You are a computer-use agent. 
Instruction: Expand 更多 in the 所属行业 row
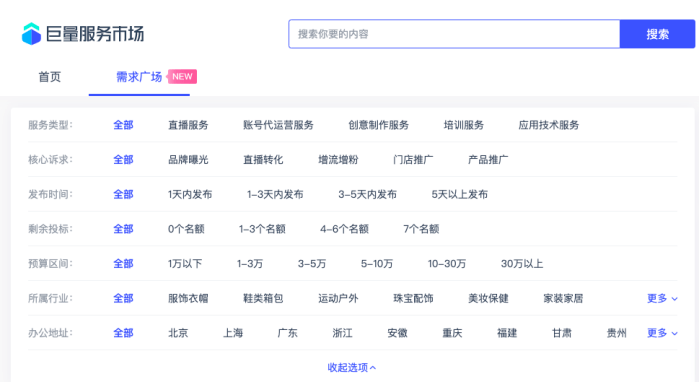click(662, 298)
